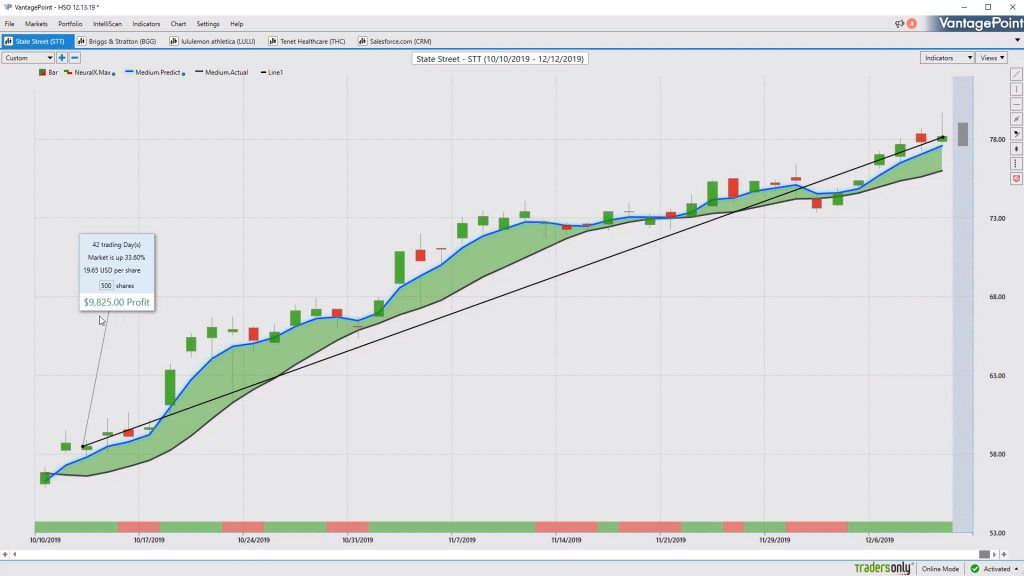Screen dimensions: 1024x576
Task: Open the Custom range dropdown
Action: [28, 58]
